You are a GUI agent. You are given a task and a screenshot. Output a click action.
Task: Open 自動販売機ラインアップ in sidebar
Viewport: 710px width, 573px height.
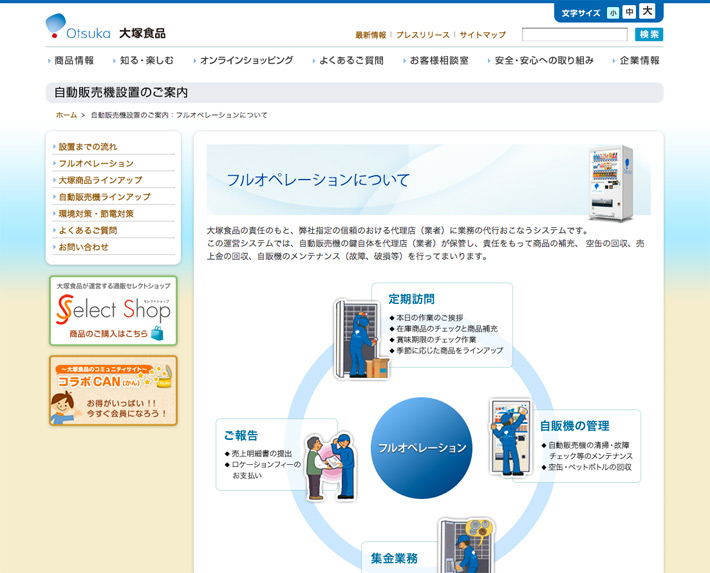pyautogui.click(x=104, y=197)
